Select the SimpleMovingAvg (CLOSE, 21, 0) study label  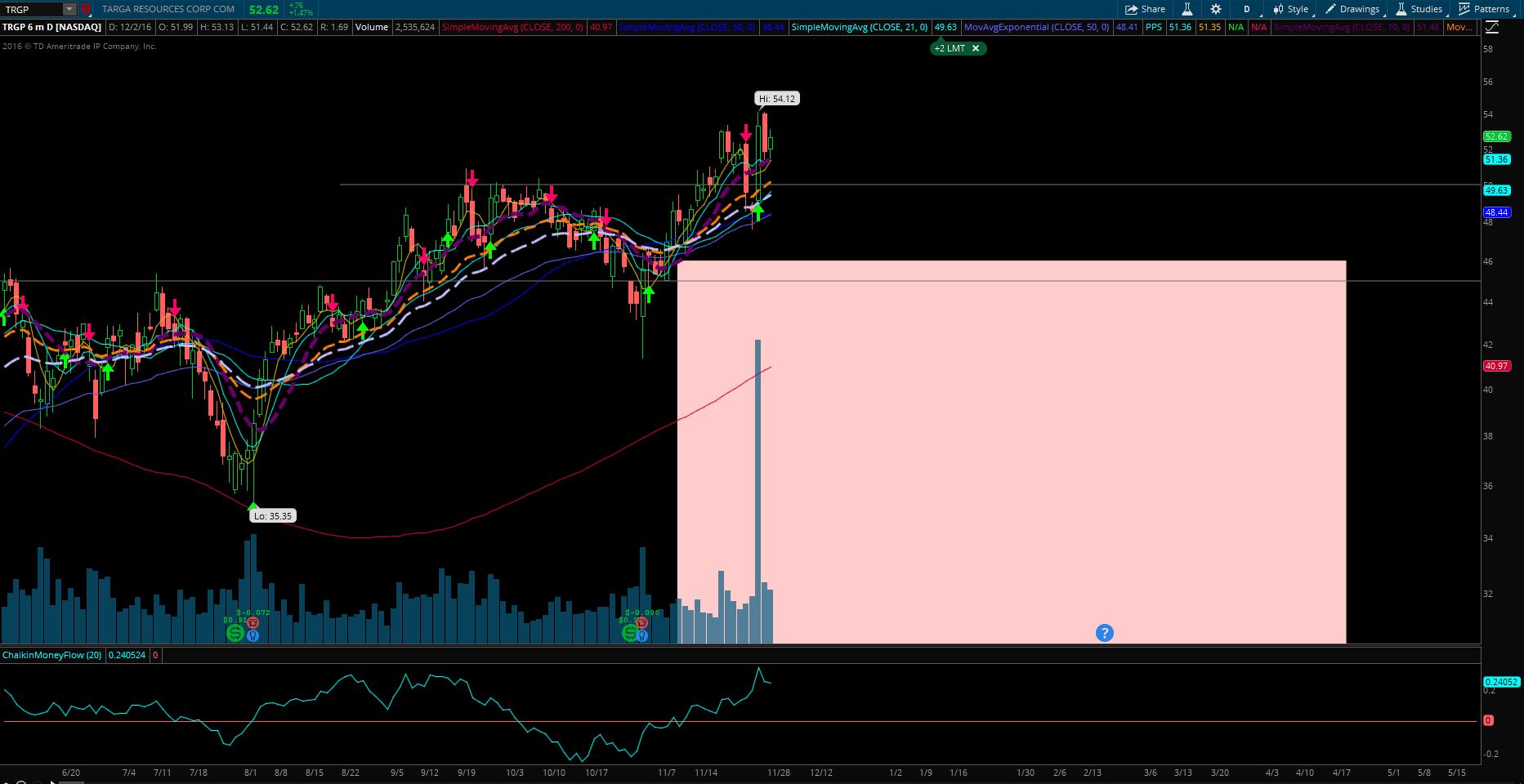pos(860,27)
